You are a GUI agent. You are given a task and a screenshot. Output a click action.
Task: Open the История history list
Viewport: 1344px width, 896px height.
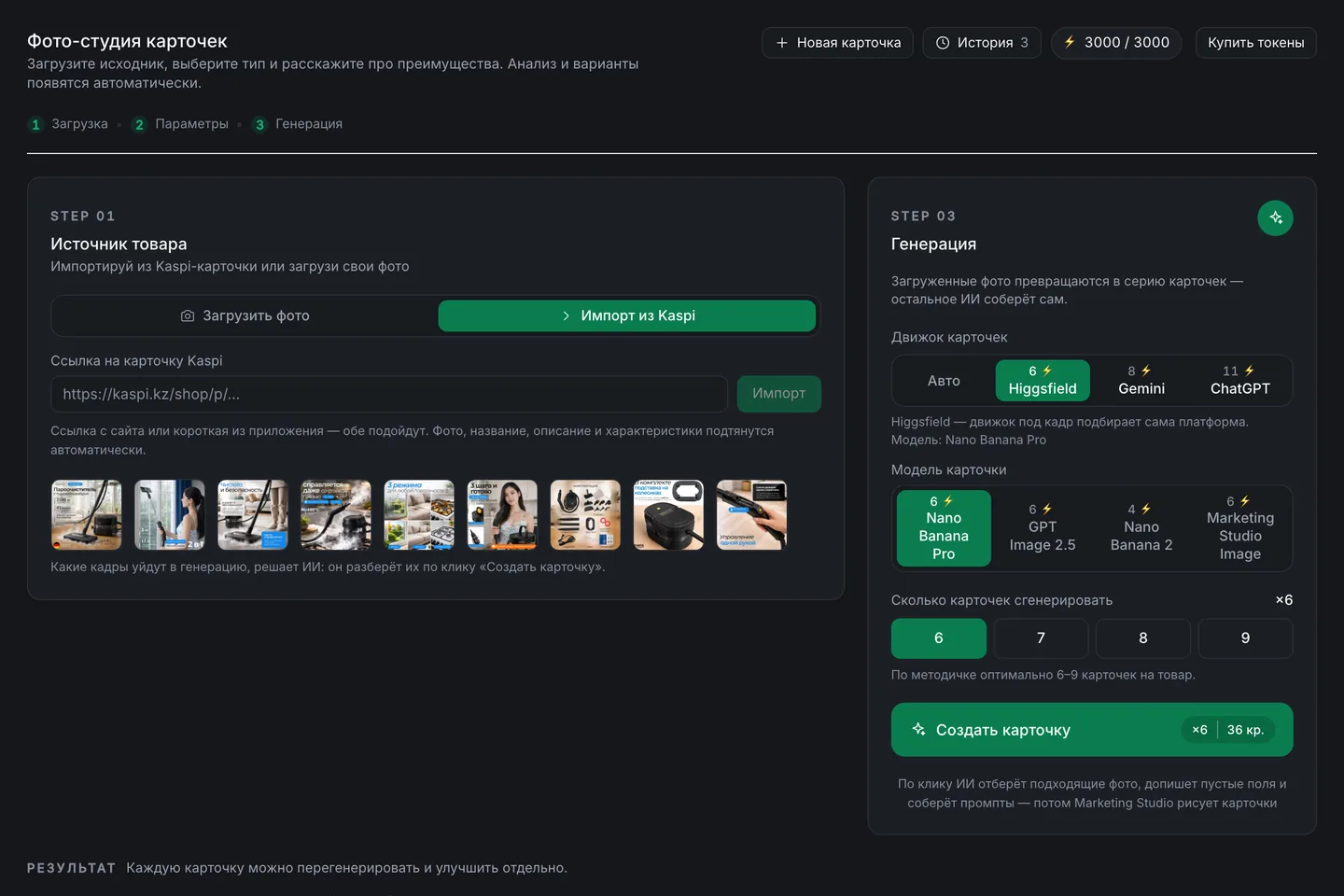pyautogui.click(x=982, y=43)
